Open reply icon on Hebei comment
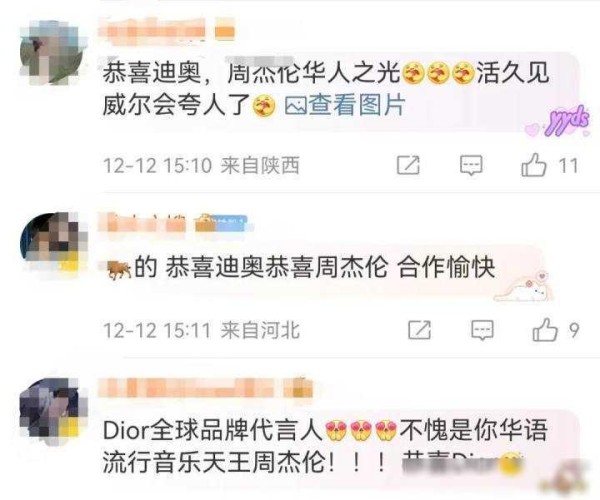This screenshot has height=500, width=600. pyautogui.click(x=482, y=330)
